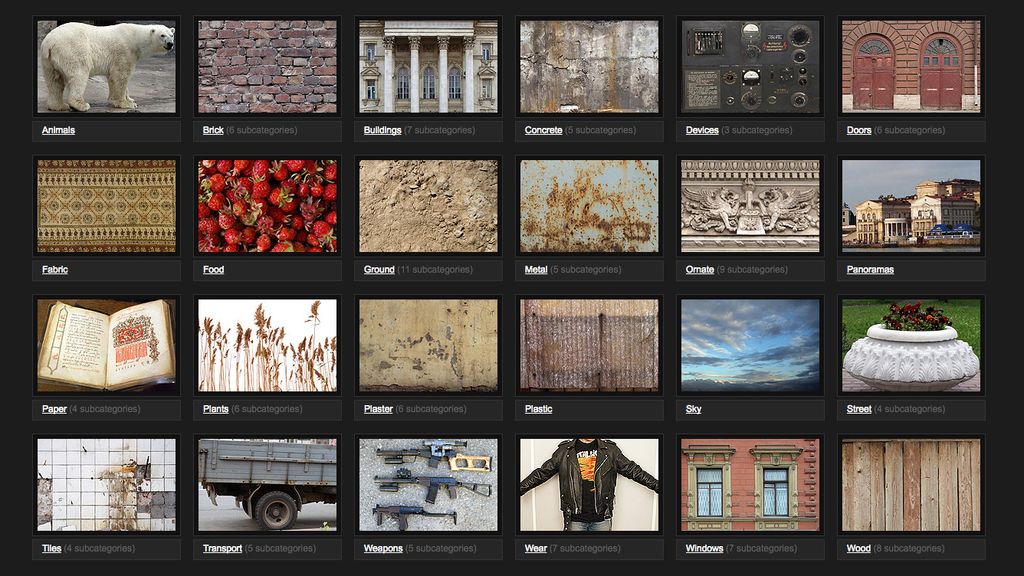Open the Metal category link
1024x576 pixels.
tap(537, 269)
